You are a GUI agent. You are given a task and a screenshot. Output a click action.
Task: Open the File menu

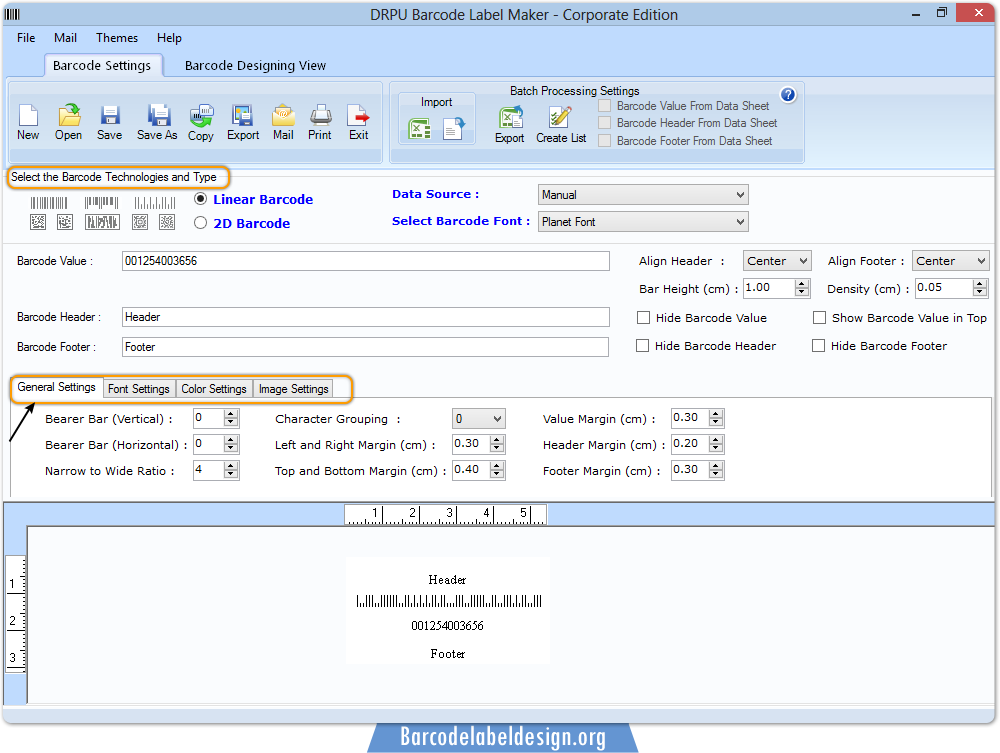[x=26, y=38]
